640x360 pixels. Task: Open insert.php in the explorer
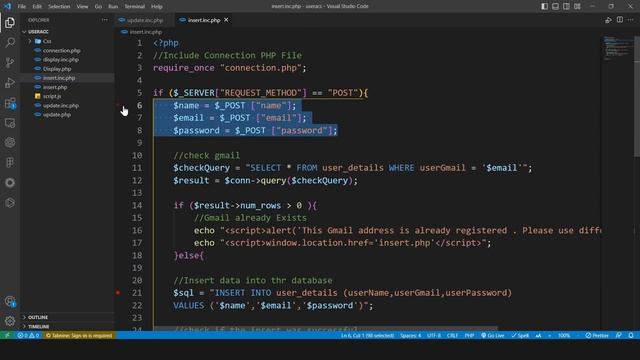coord(55,87)
